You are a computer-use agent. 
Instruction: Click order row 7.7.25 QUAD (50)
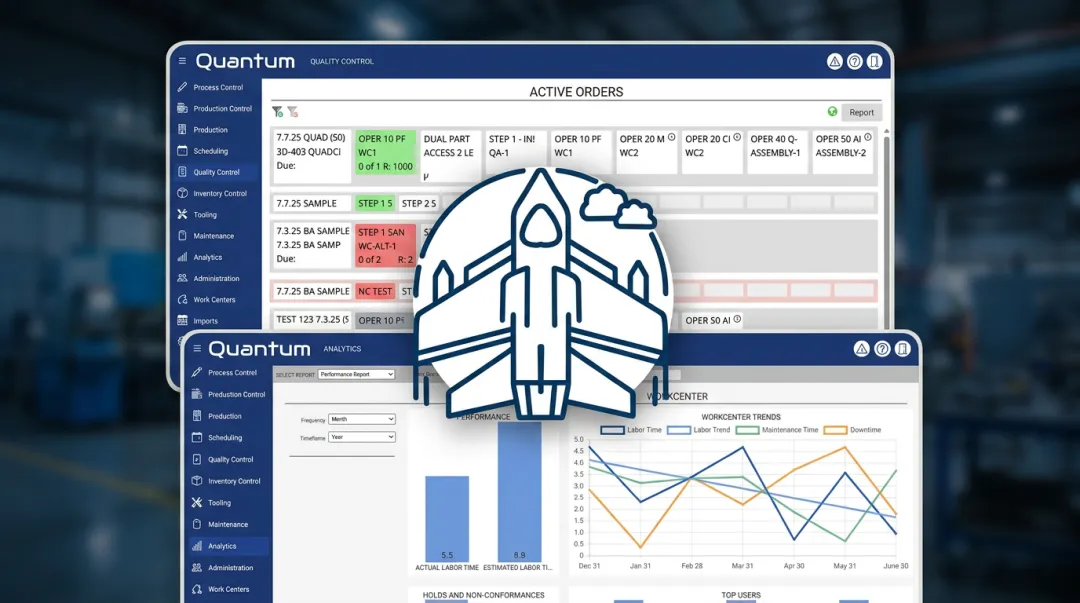[x=312, y=156]
